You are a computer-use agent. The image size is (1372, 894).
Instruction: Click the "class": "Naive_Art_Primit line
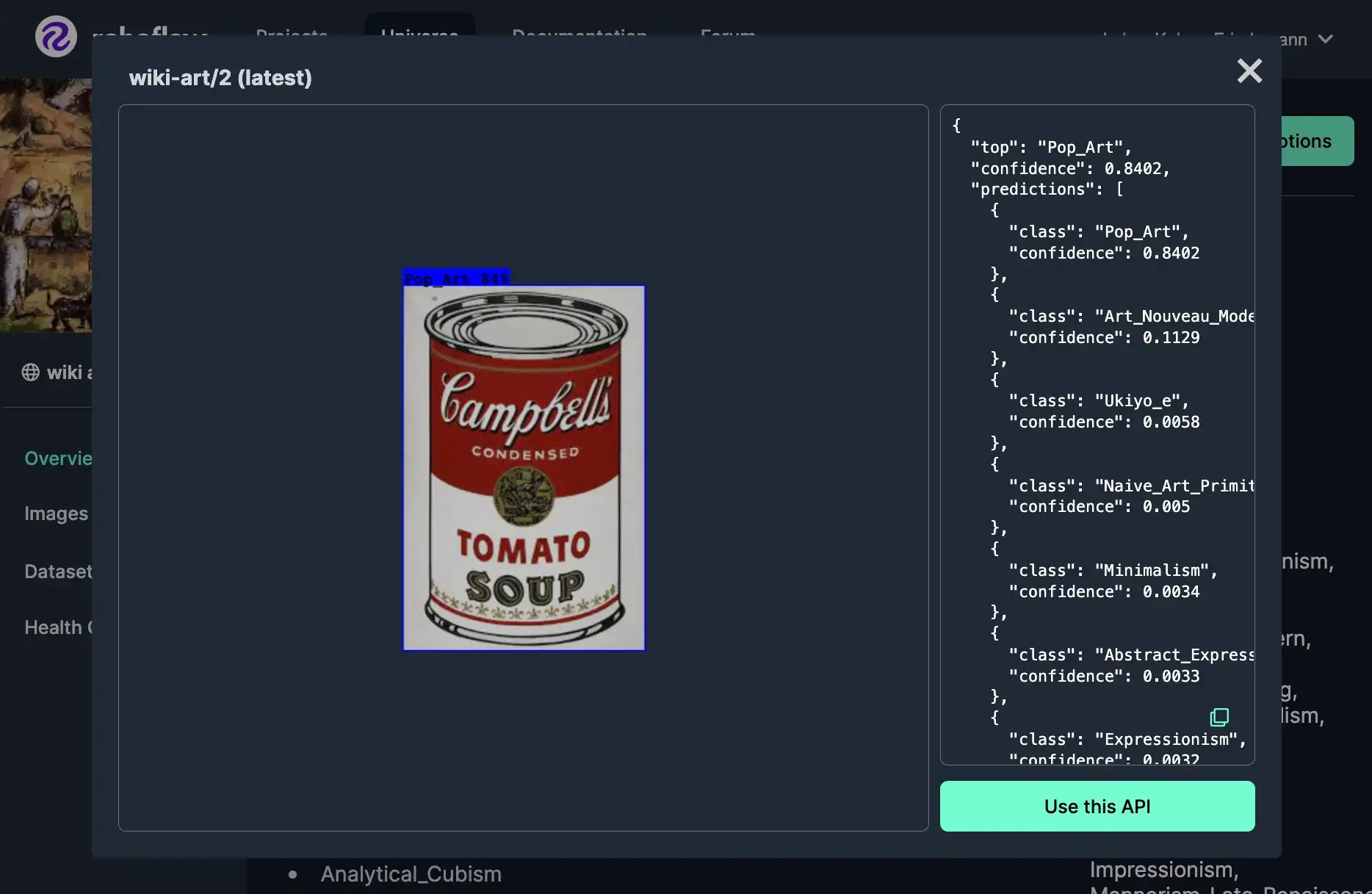(1131, 486)
